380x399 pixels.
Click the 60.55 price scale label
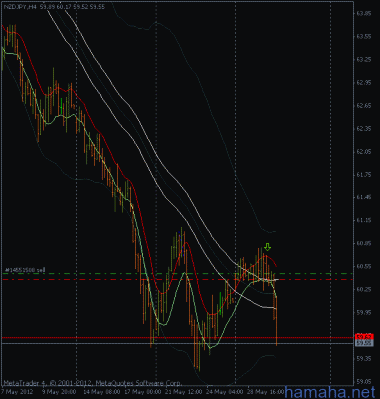click(364, 267)
